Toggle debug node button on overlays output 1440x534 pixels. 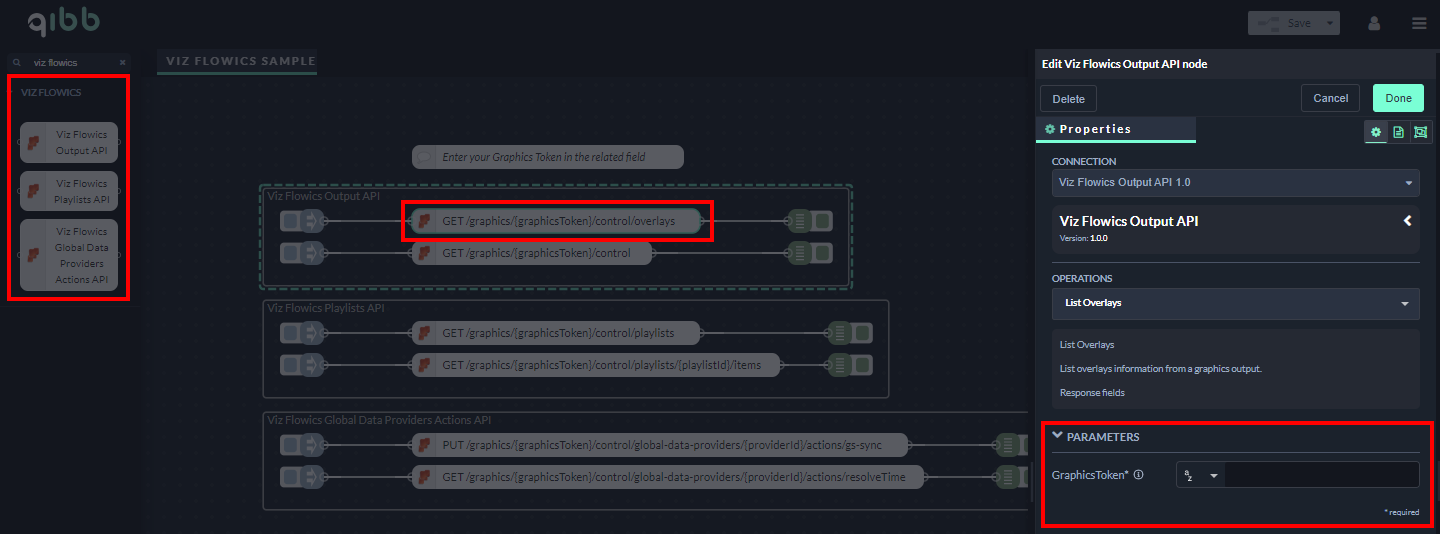point(821,221)
